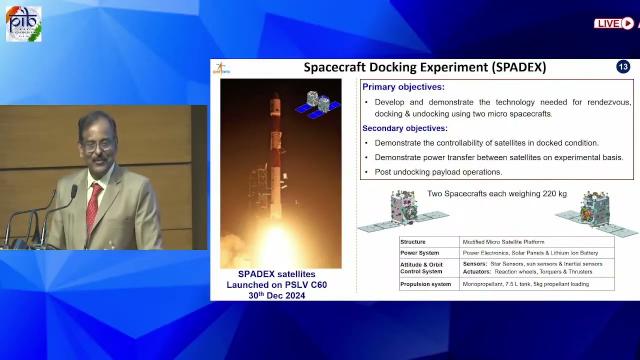Click the PSLV rocket launch photo

[x=281, y=173]
